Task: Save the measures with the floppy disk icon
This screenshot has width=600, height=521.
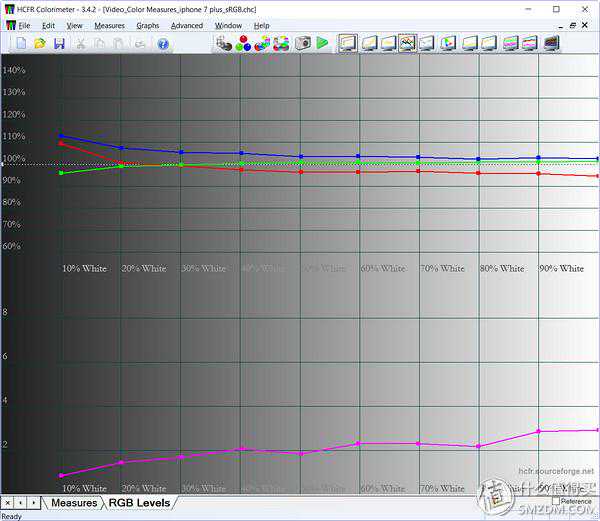Action: [59, 44]
